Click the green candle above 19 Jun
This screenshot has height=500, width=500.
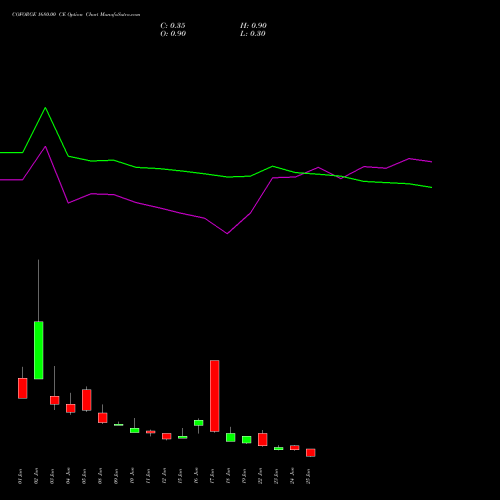pos(247,440)
